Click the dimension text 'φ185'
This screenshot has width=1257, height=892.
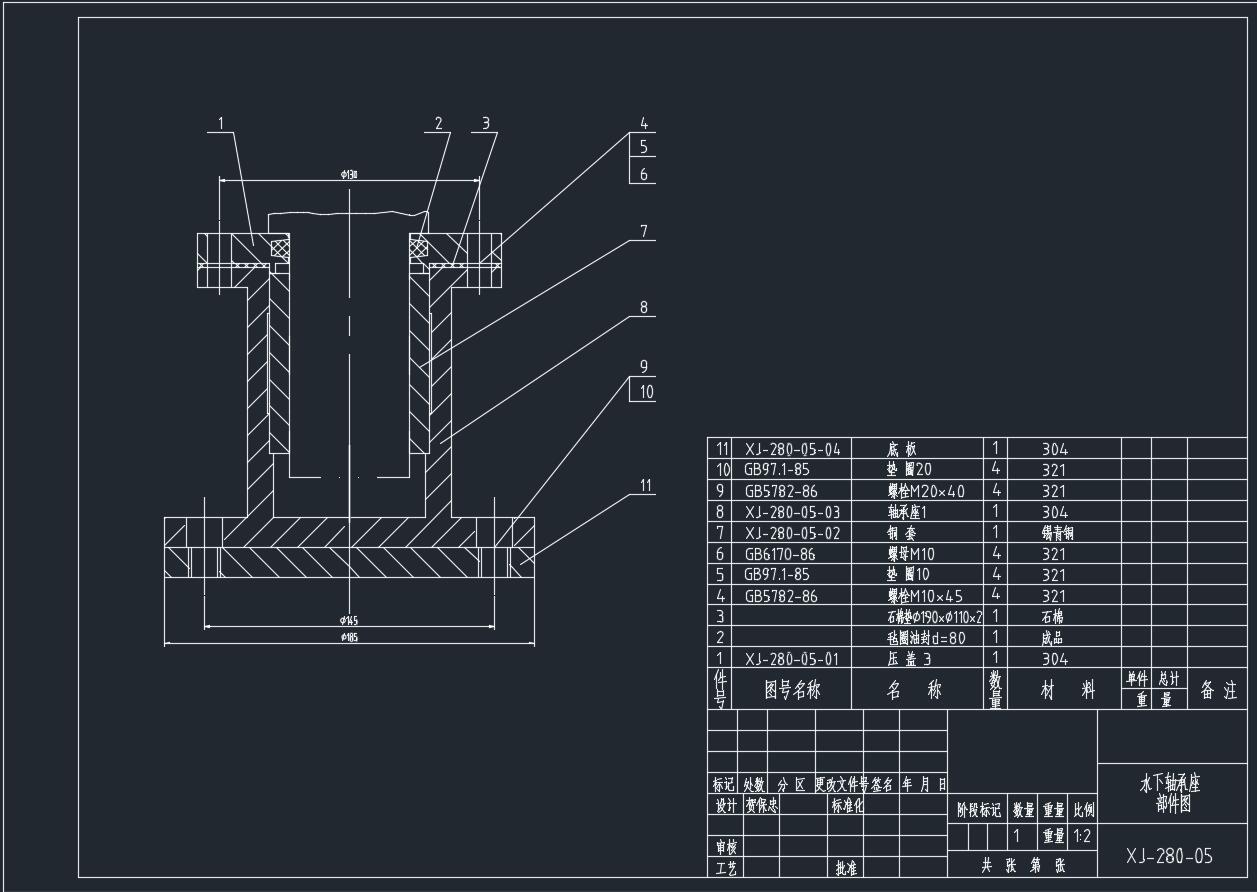(x=349, y=638)
